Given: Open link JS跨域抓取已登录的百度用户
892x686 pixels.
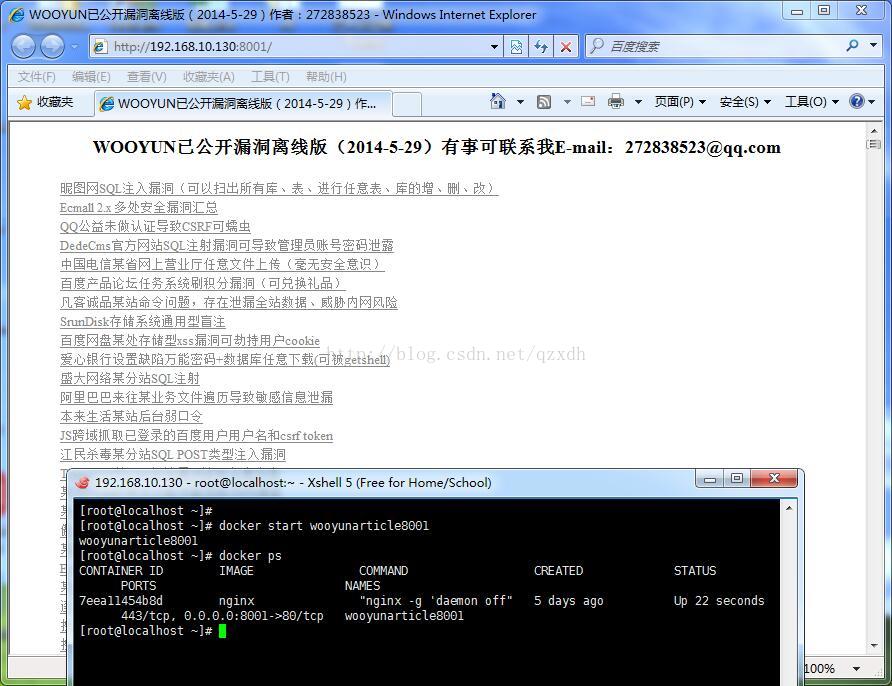Looking at the screenshot, I should pos(196,435).
